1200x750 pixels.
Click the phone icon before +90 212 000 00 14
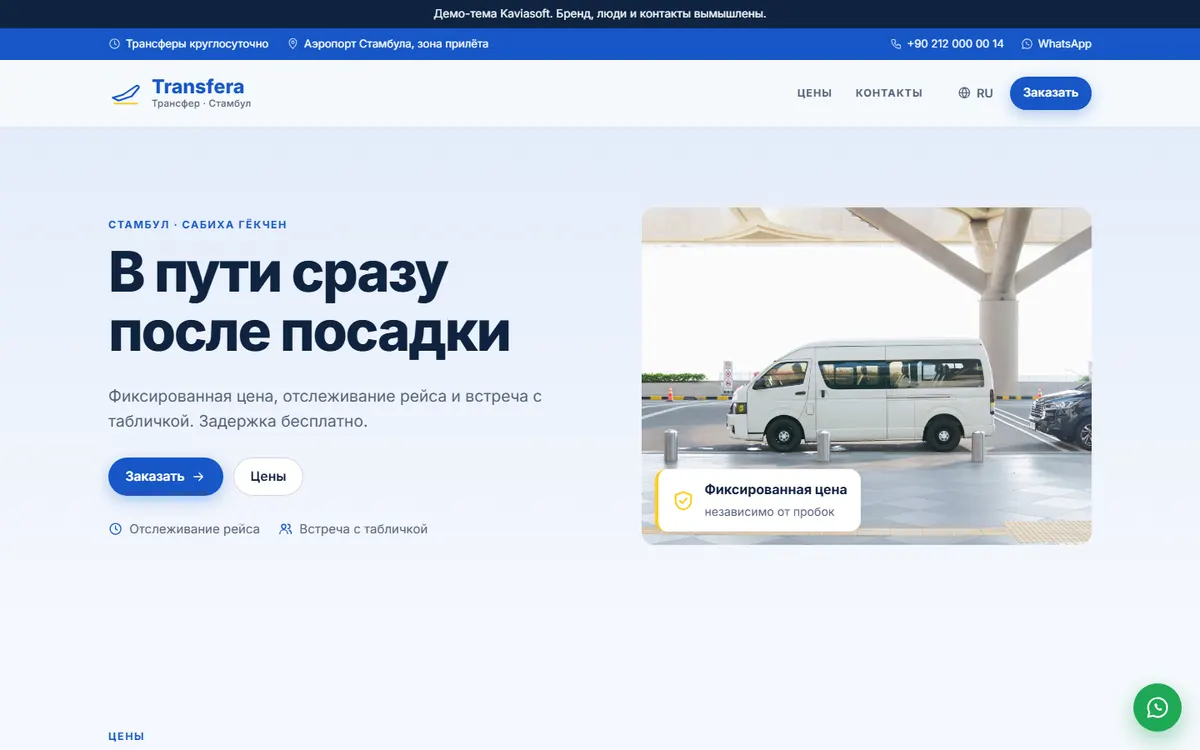point(896,44)
